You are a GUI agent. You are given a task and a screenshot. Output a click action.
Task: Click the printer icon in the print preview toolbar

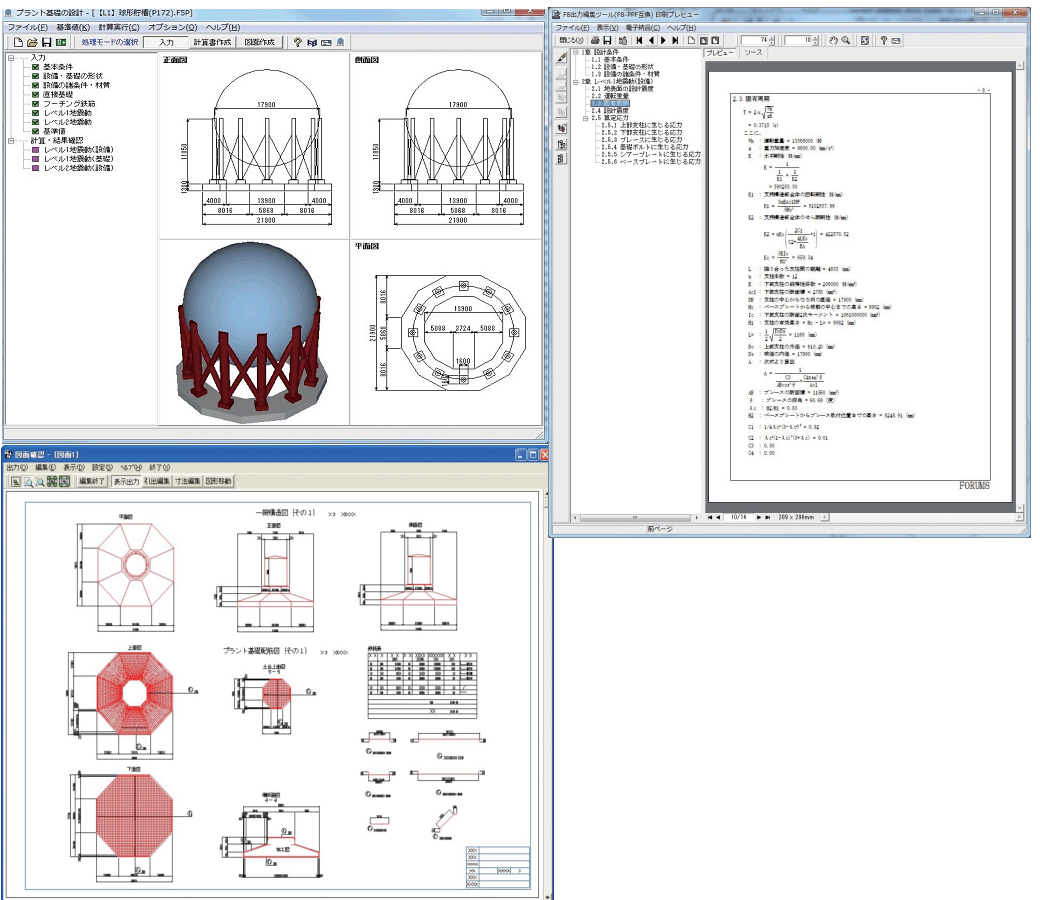595,40
